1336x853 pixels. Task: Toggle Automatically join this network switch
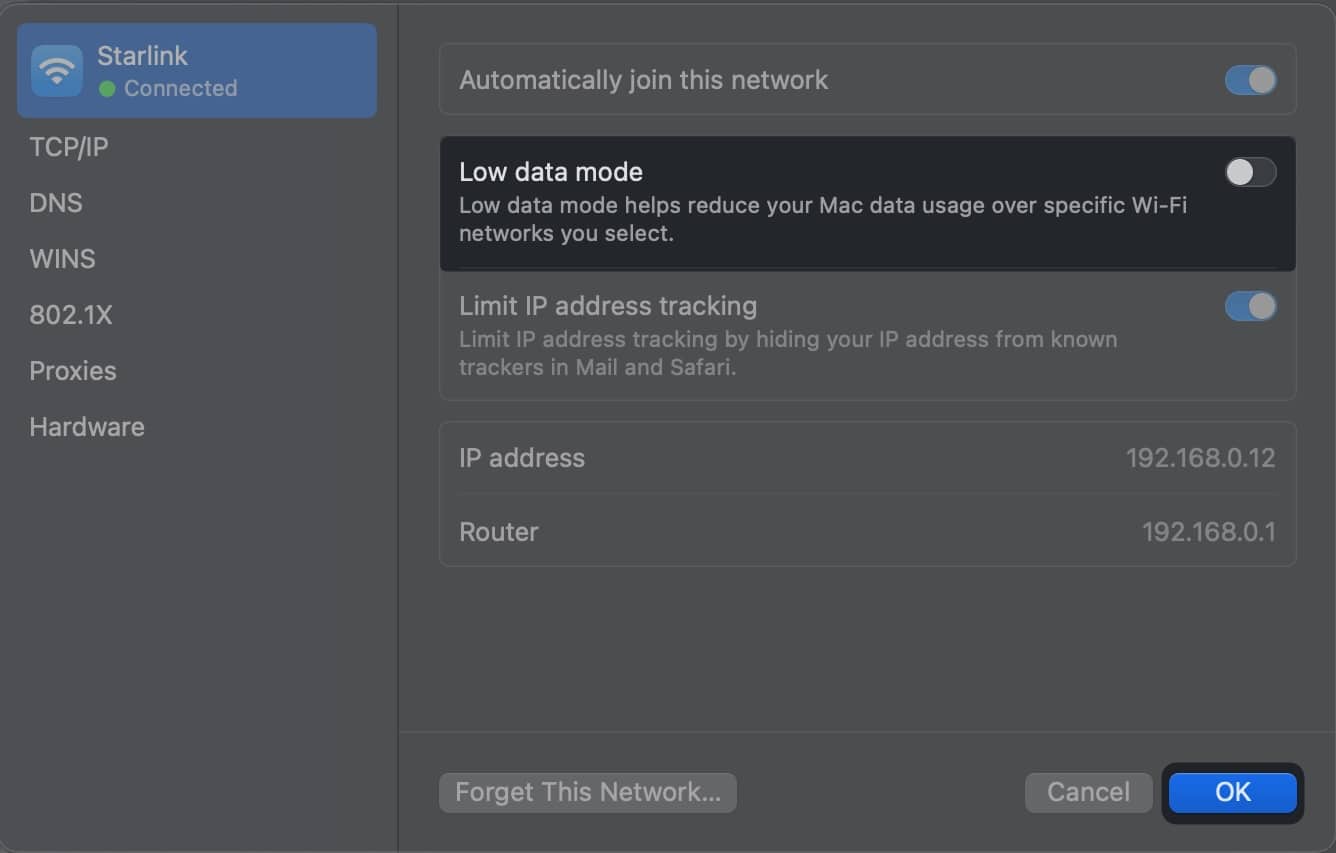1250,80
